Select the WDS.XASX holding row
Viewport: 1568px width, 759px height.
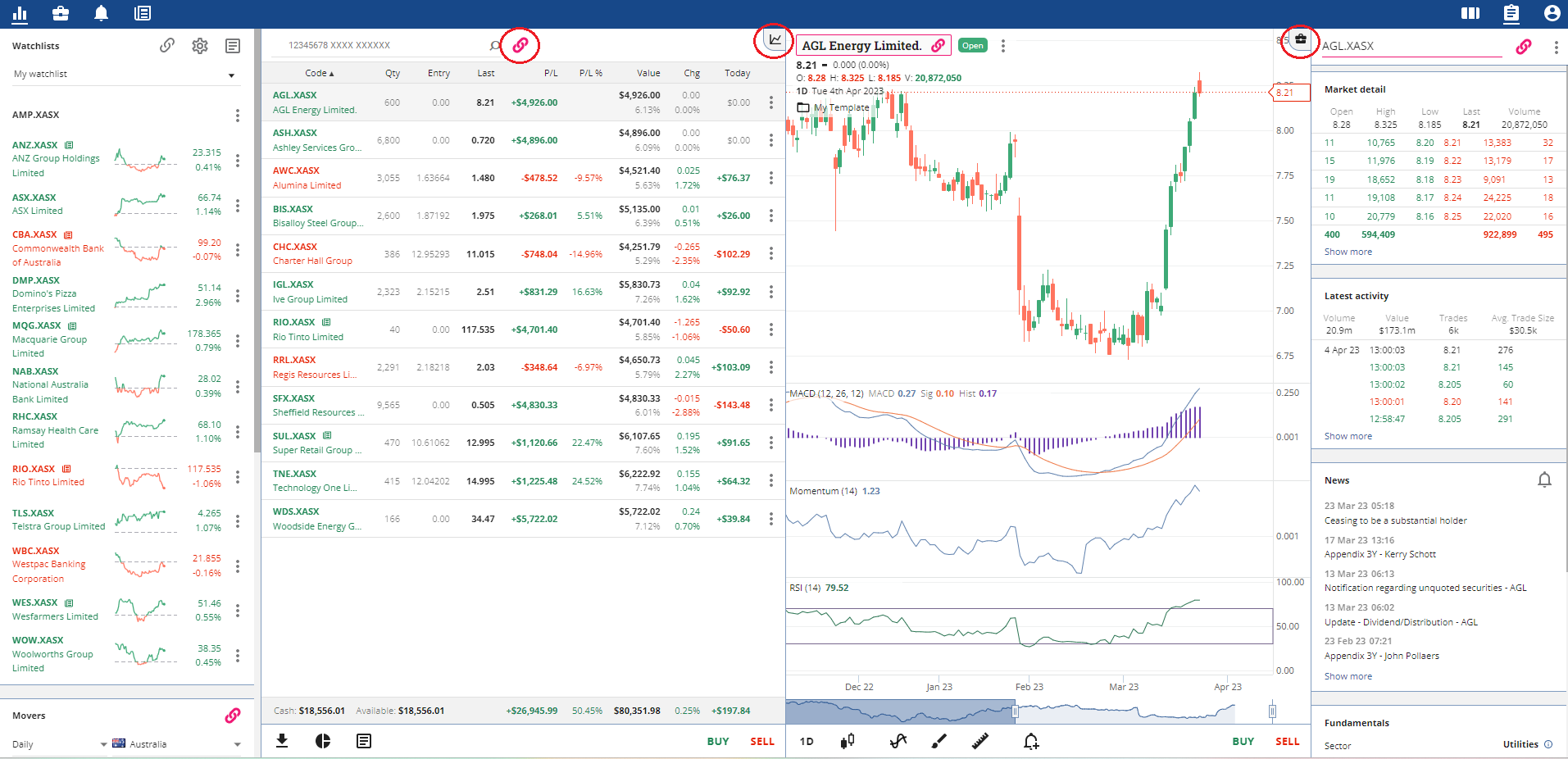click(523, 519)
